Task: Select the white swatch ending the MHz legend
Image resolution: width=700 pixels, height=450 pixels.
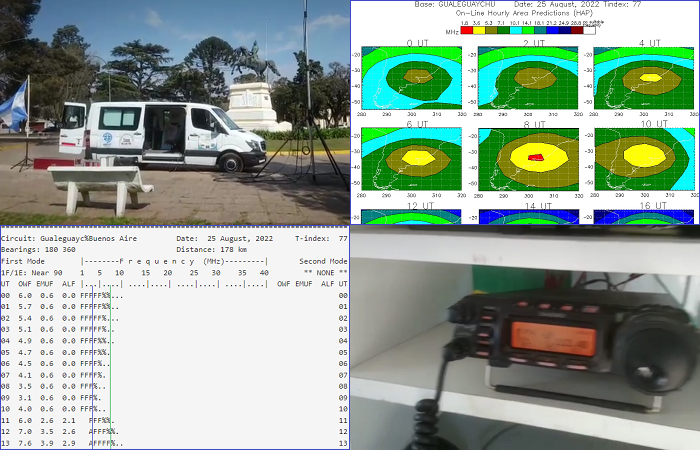Action: (590, 30)
